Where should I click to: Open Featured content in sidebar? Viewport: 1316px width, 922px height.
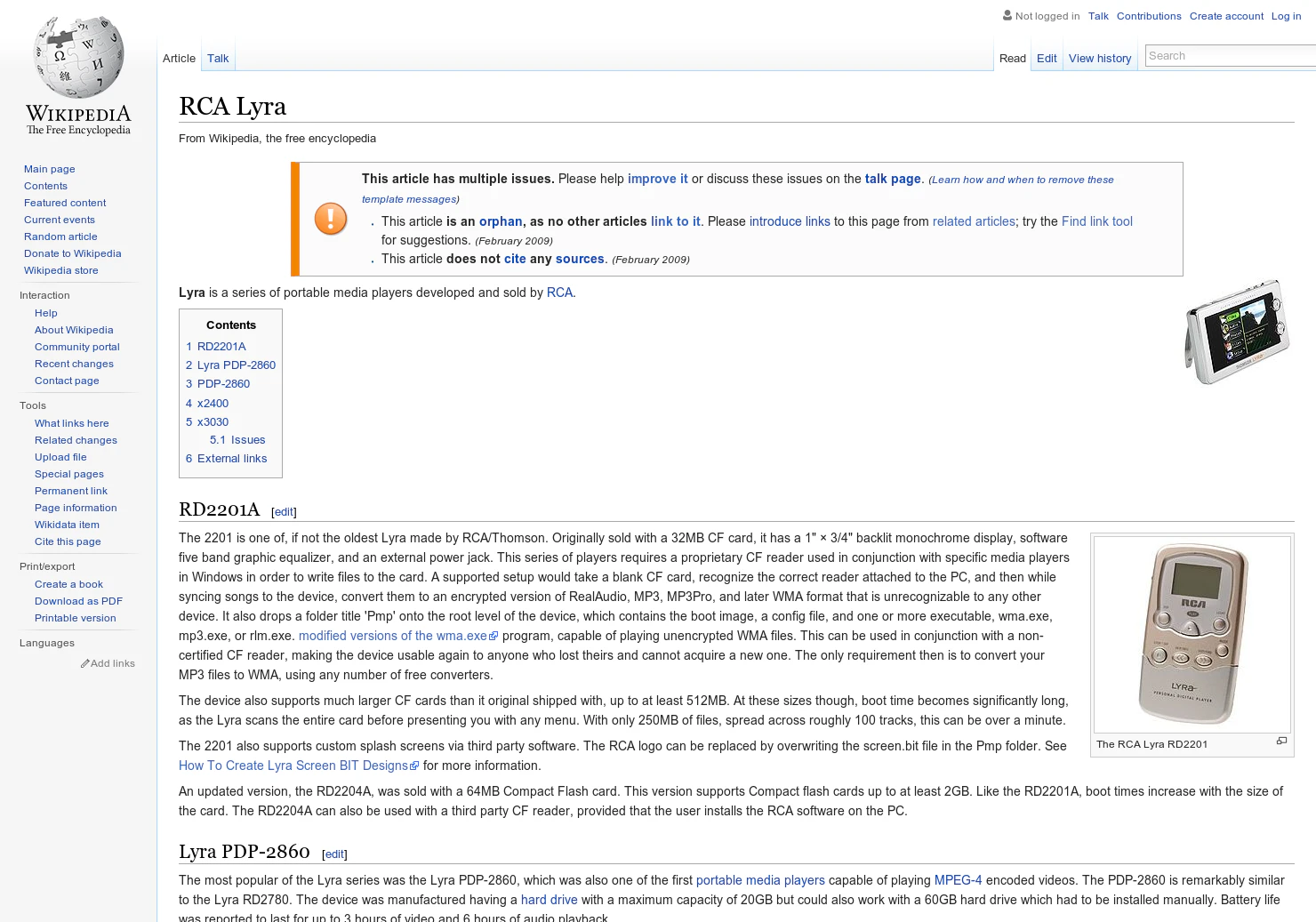(x=65, y=203)
